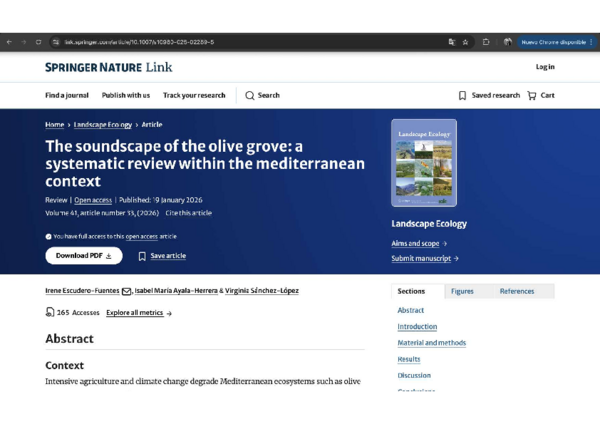Click the Save article bookmark icon
This screenshot has width=600, height=424.
(142, 256)
